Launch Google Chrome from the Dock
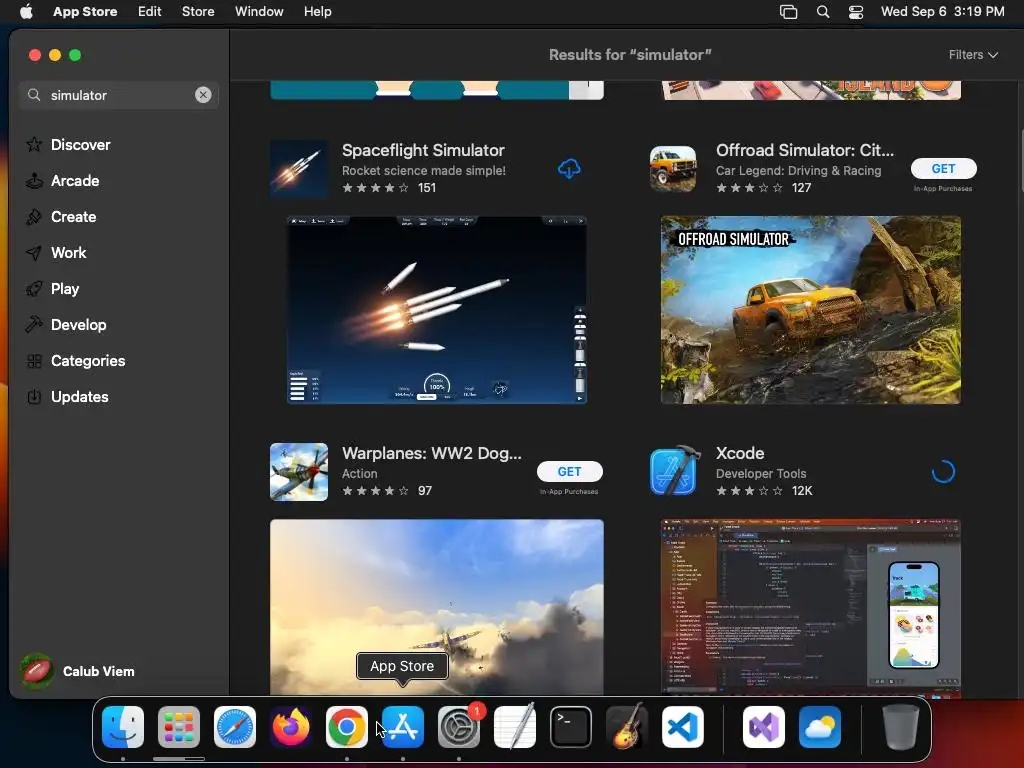This screenshot has height=768, width=1024. (x=347, y=727)
